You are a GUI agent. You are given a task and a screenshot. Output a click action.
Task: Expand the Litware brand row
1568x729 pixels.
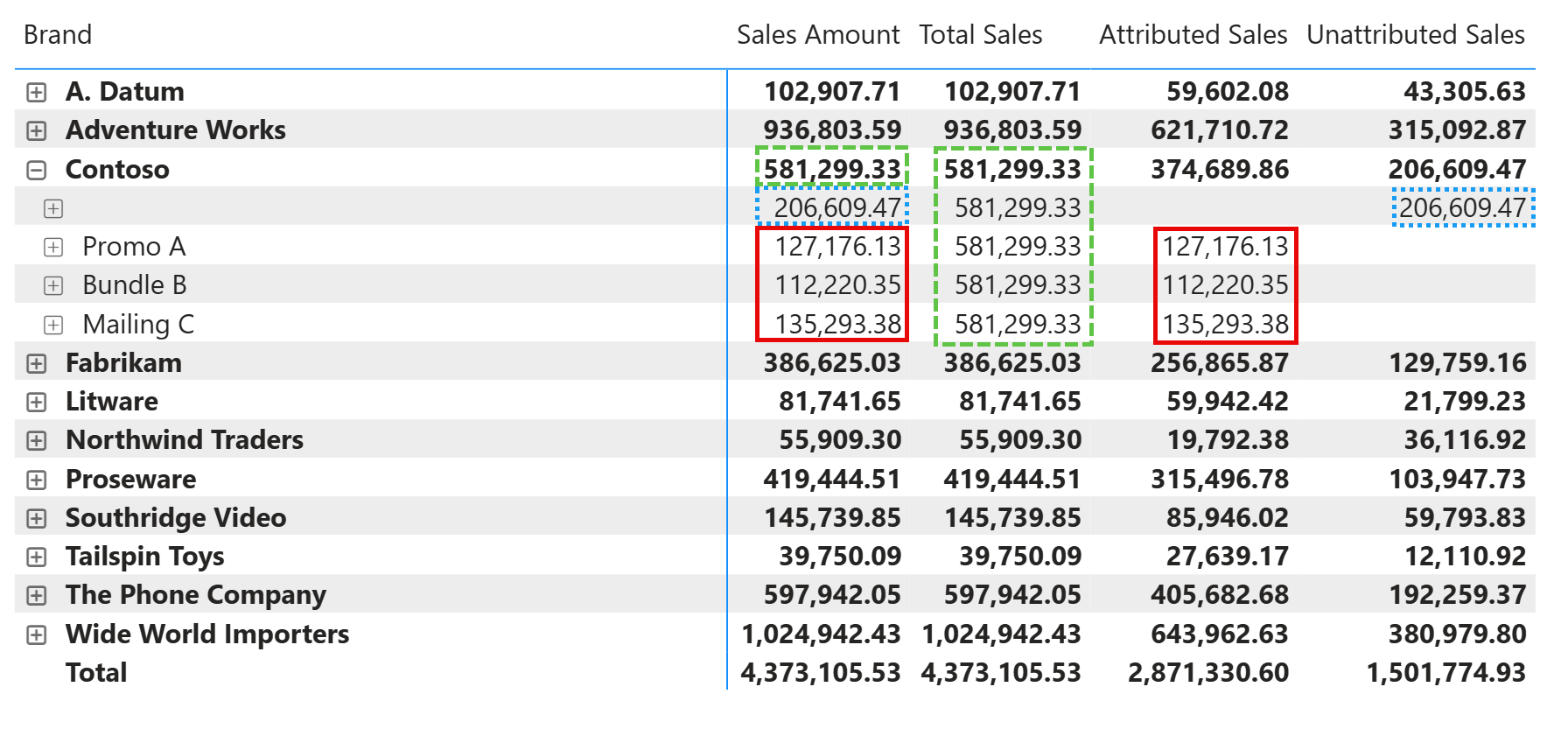click(36, 402)
